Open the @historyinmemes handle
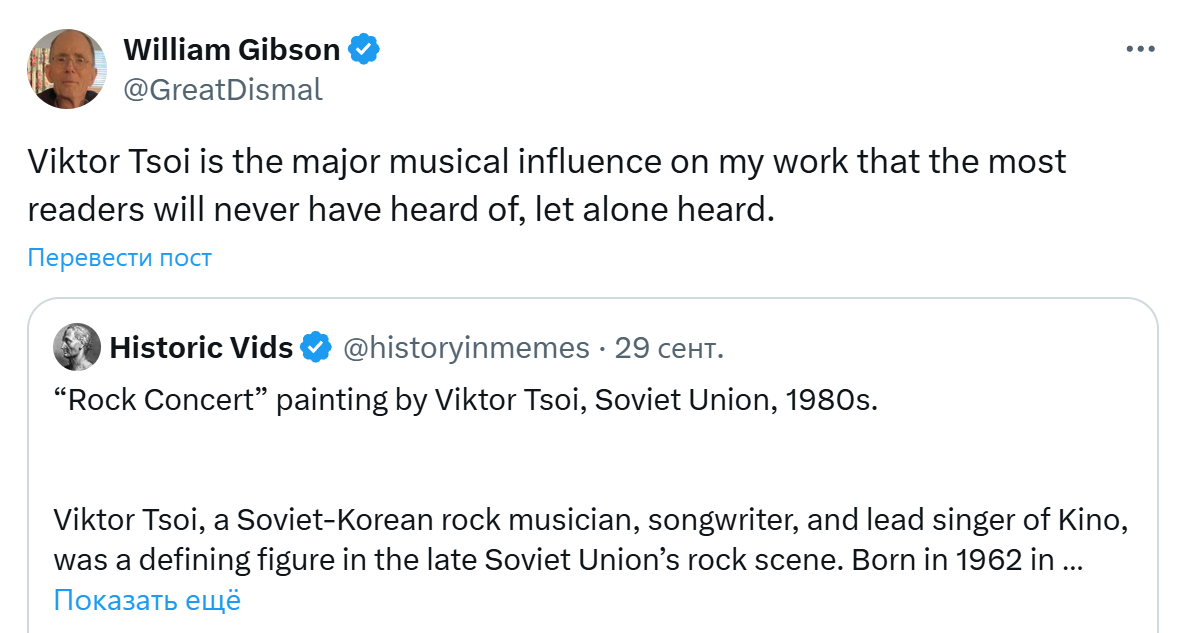The image size is (1186, 633). click(x=466, y=347)
